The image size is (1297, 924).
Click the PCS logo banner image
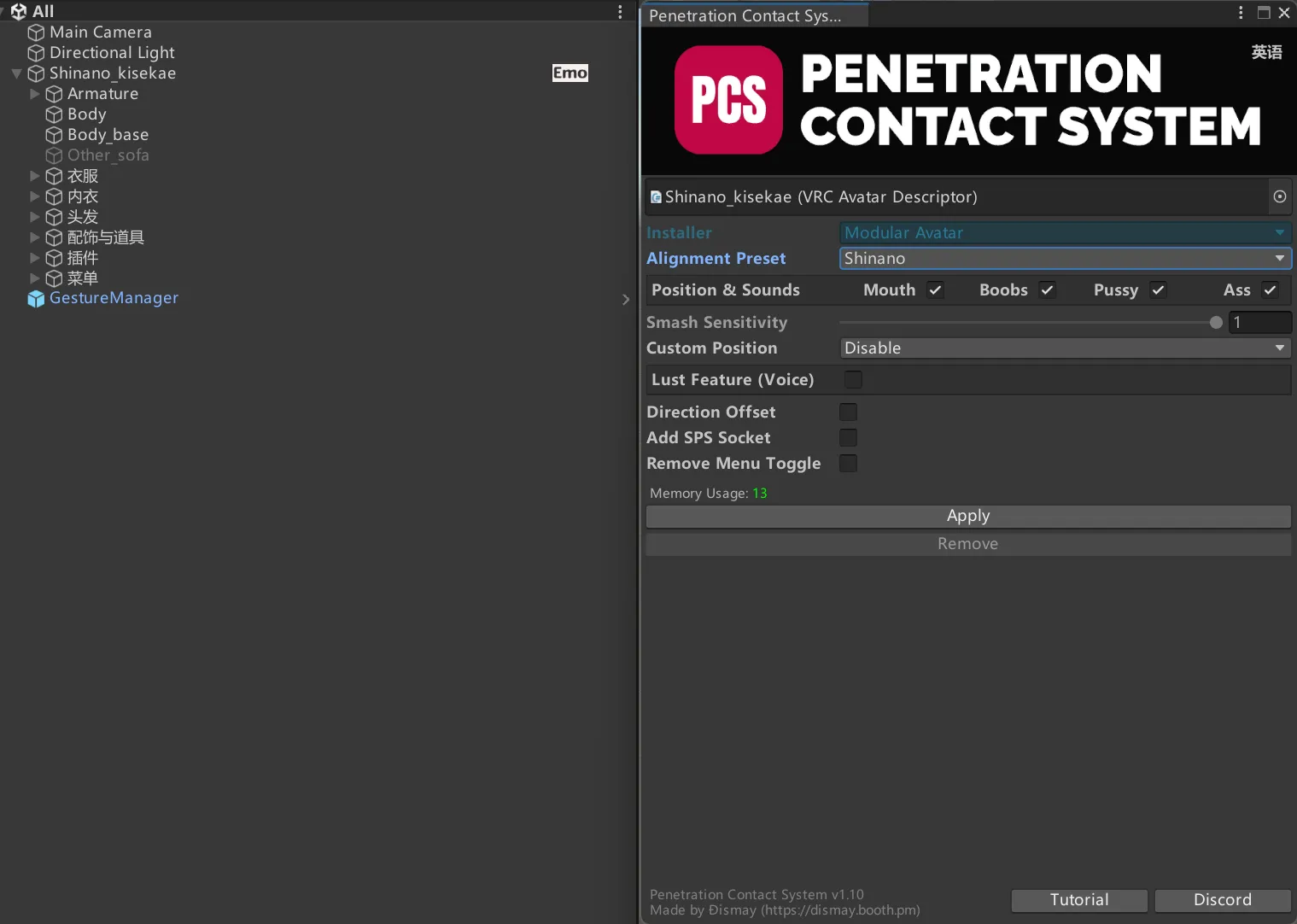tap(968, 101)
